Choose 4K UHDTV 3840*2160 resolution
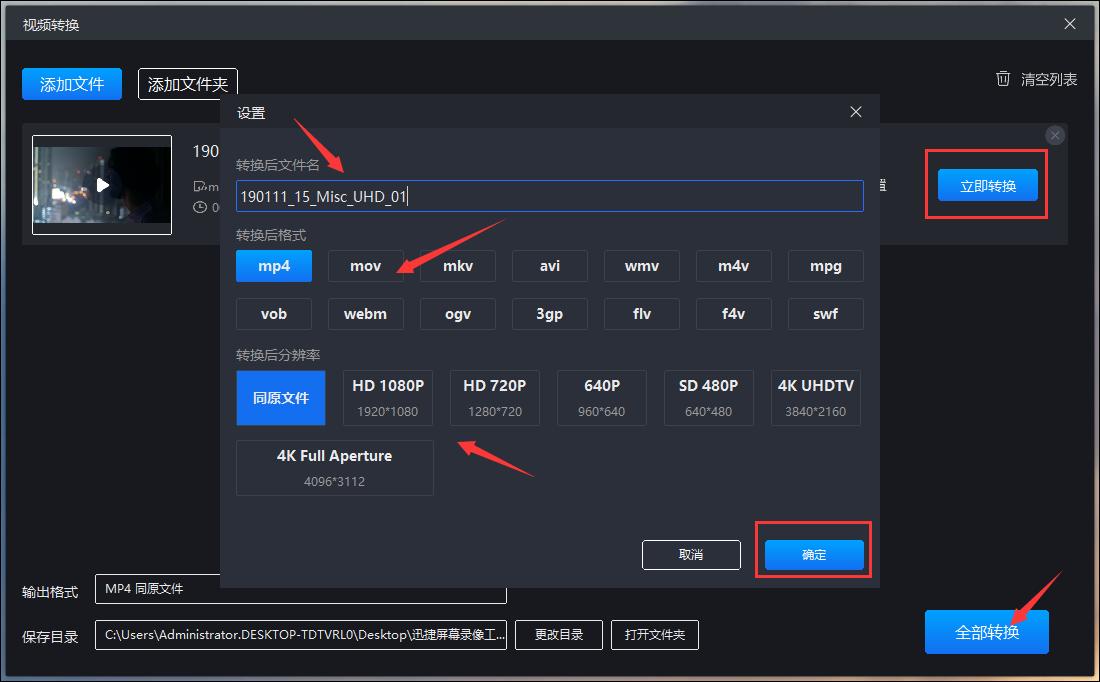The image size is (1100, 682). (x=815, y=397)
